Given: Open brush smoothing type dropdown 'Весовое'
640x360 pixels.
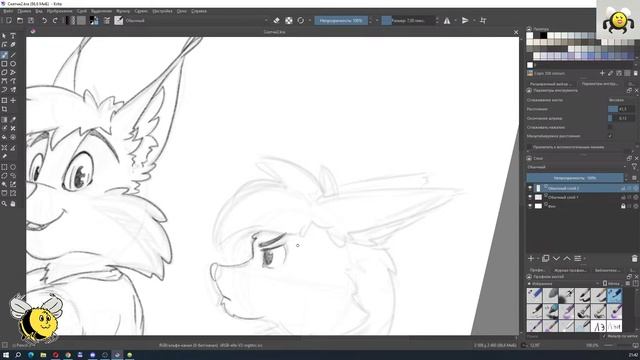Looking at the screenshot, I should 621,100.
